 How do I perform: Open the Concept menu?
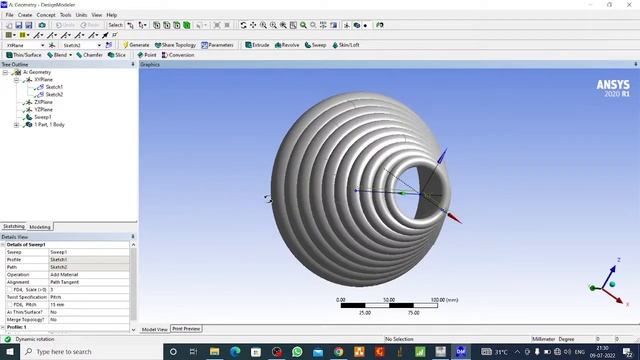coord(46,15)
